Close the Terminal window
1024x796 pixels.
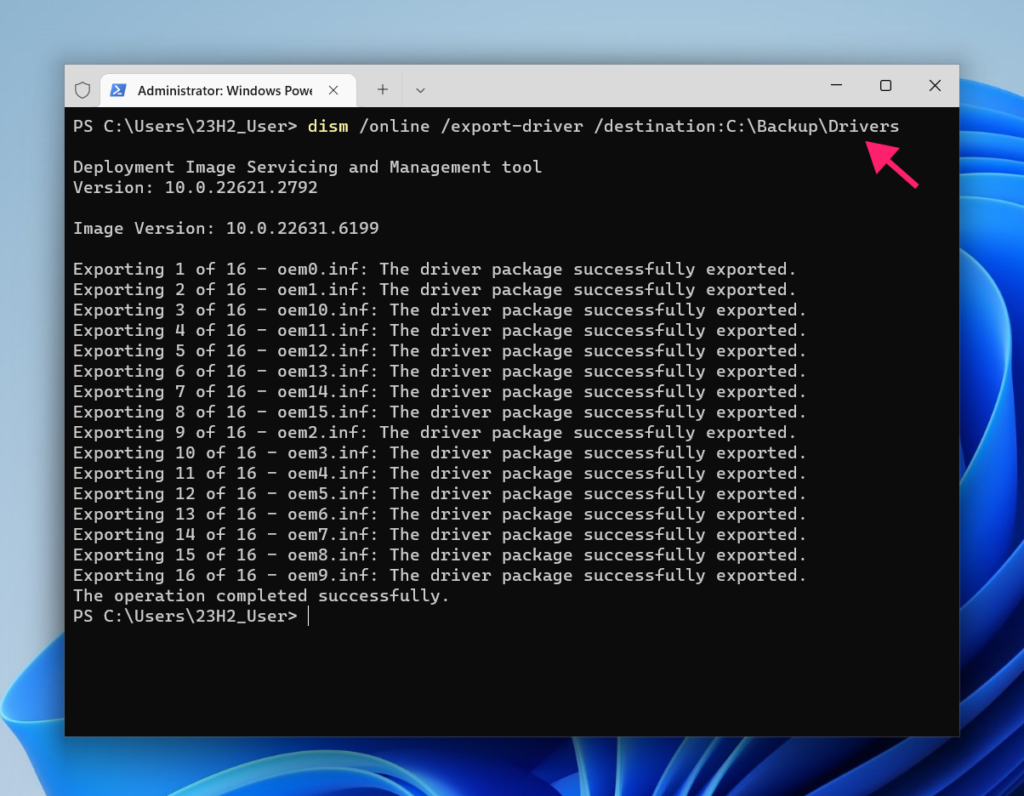(x=935, y=86)
